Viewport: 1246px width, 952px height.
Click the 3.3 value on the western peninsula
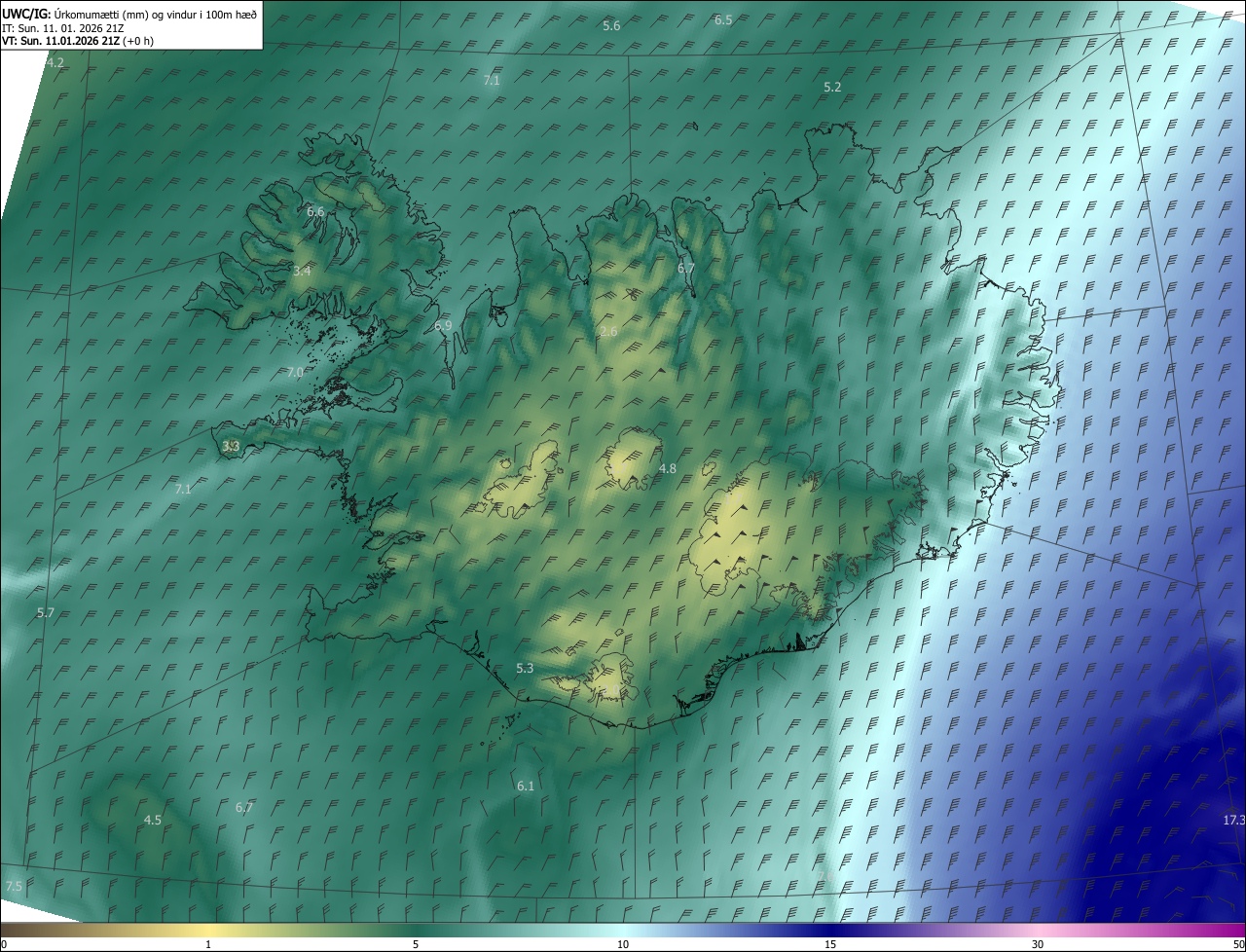click(x=231, y=447)
